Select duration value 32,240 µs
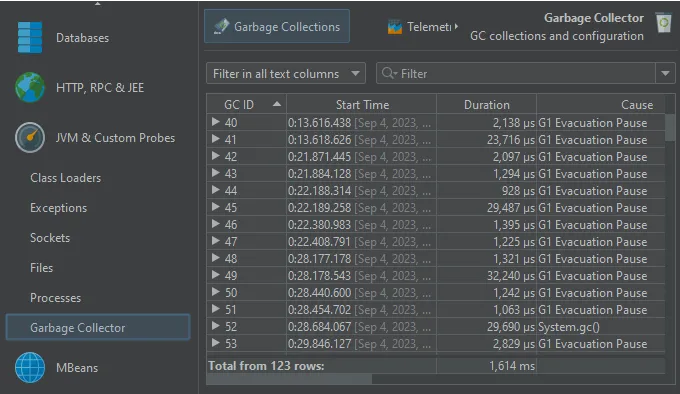This screenshot has width=680, height=394. point(510,276)
